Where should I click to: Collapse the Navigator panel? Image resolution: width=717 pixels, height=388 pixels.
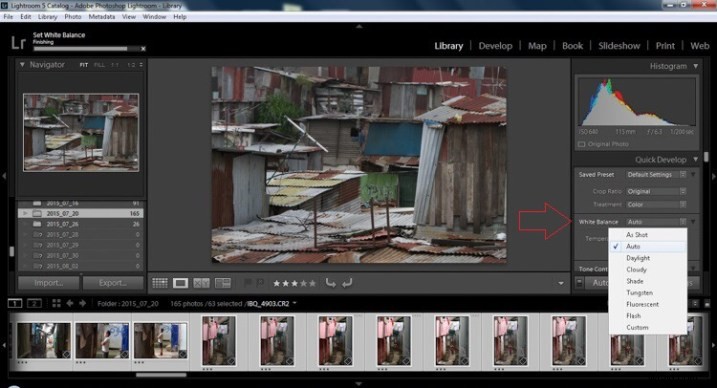click(22, 65)
